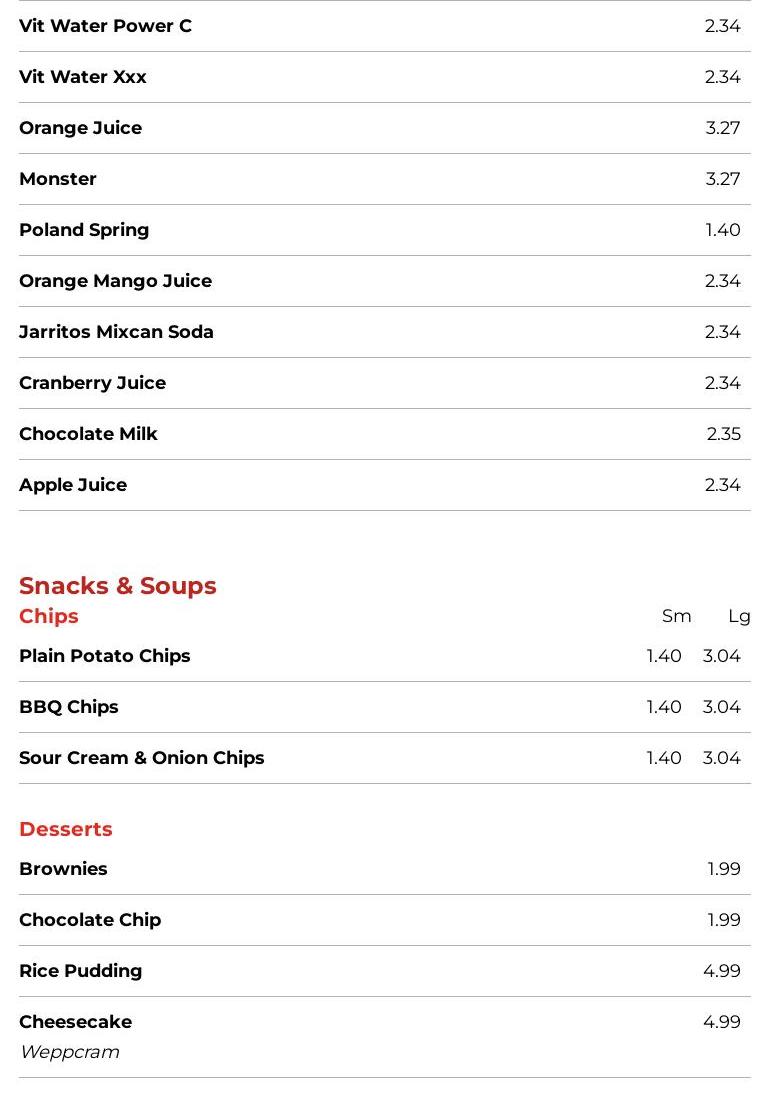Open the Sour Cream & Onion Chips item

(x=385, y=758)
